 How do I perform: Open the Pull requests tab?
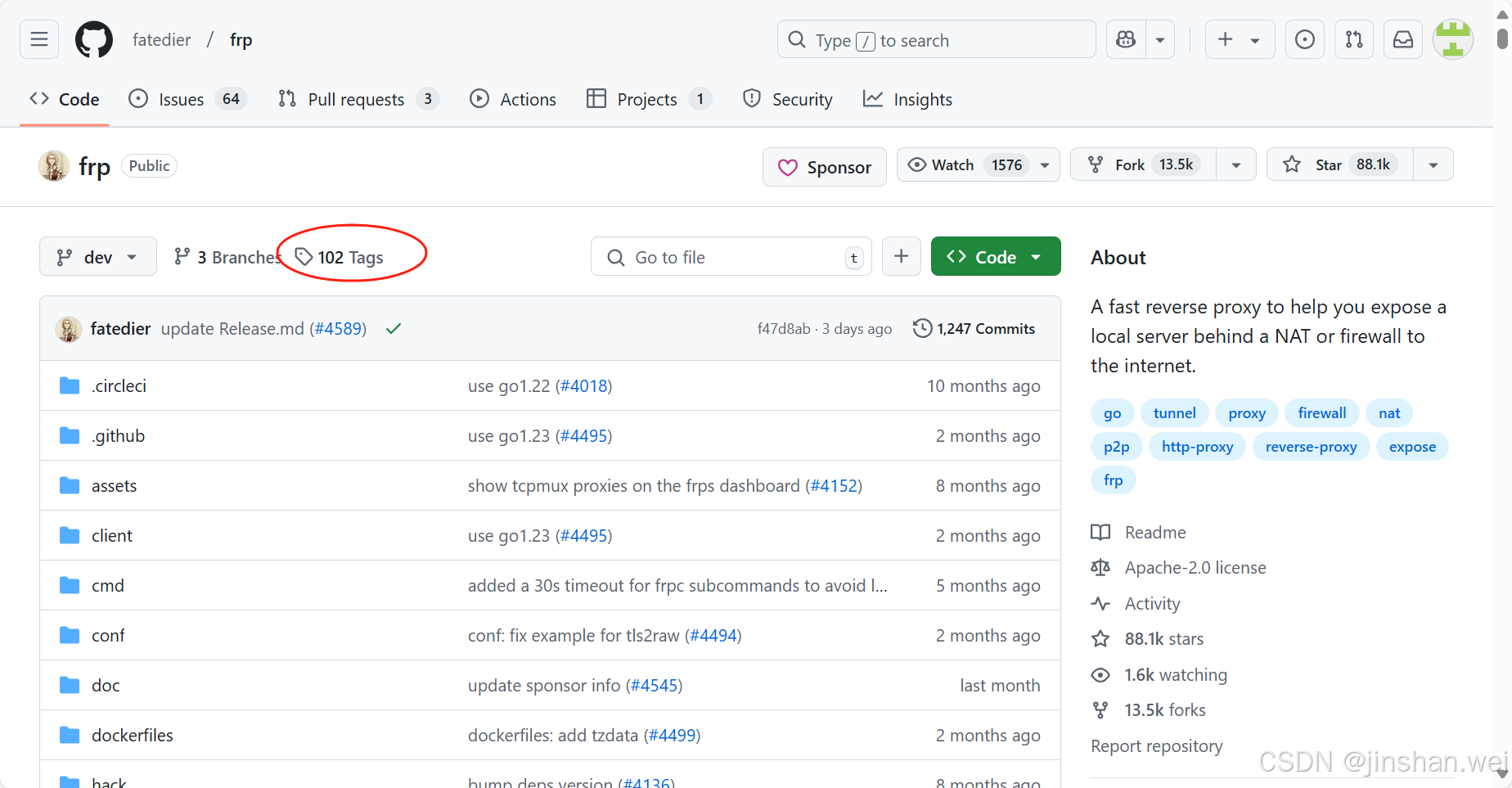pyautogui.click(x=358, y=99)
